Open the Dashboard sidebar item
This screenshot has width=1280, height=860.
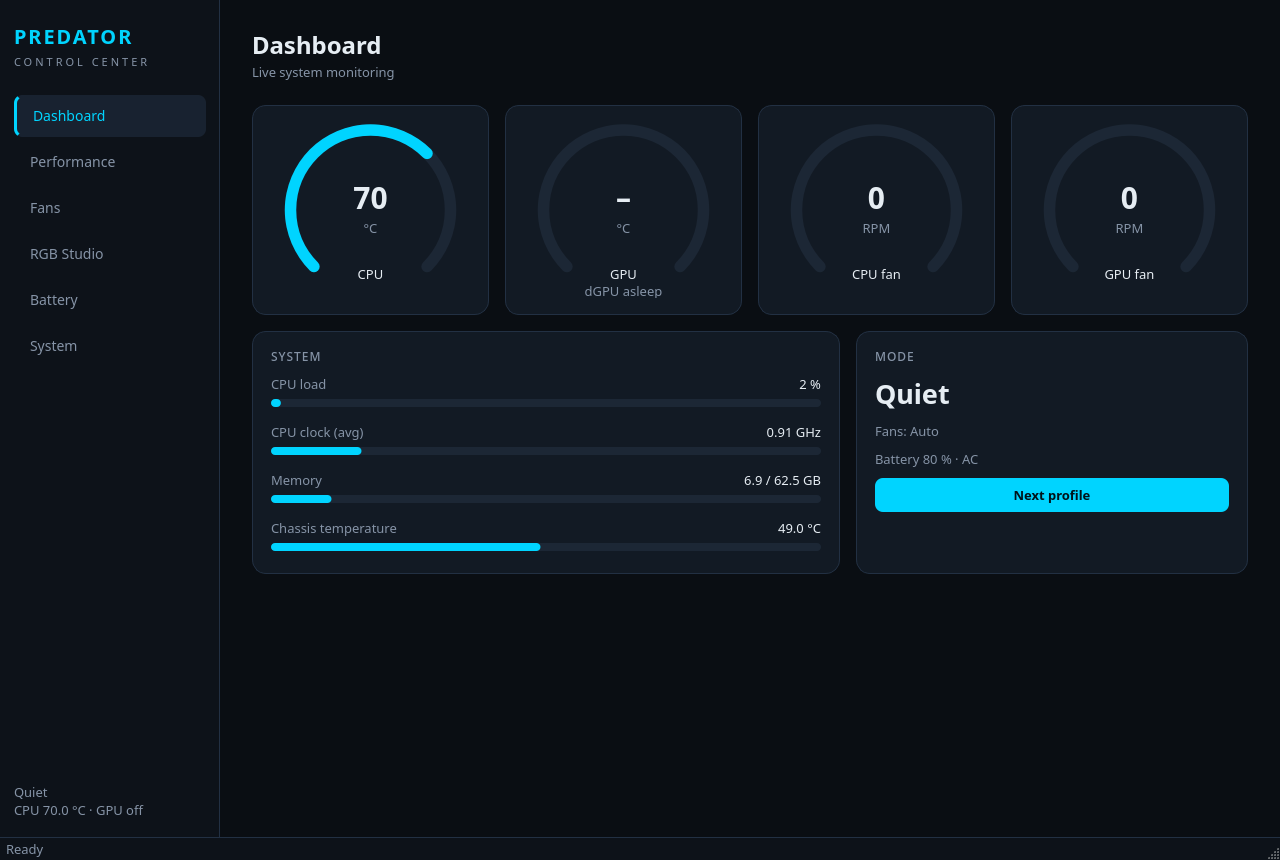(110, 116)
